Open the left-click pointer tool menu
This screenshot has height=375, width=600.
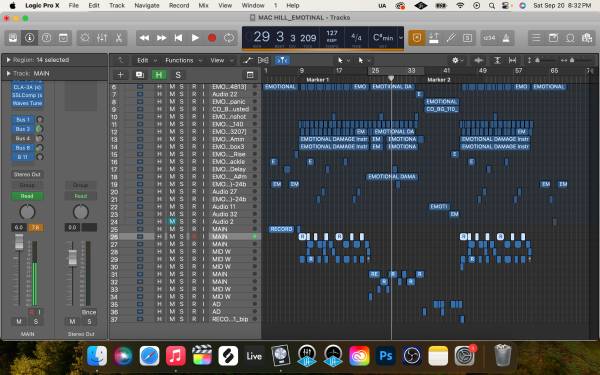pyautogui.click(x=343, y=60)
